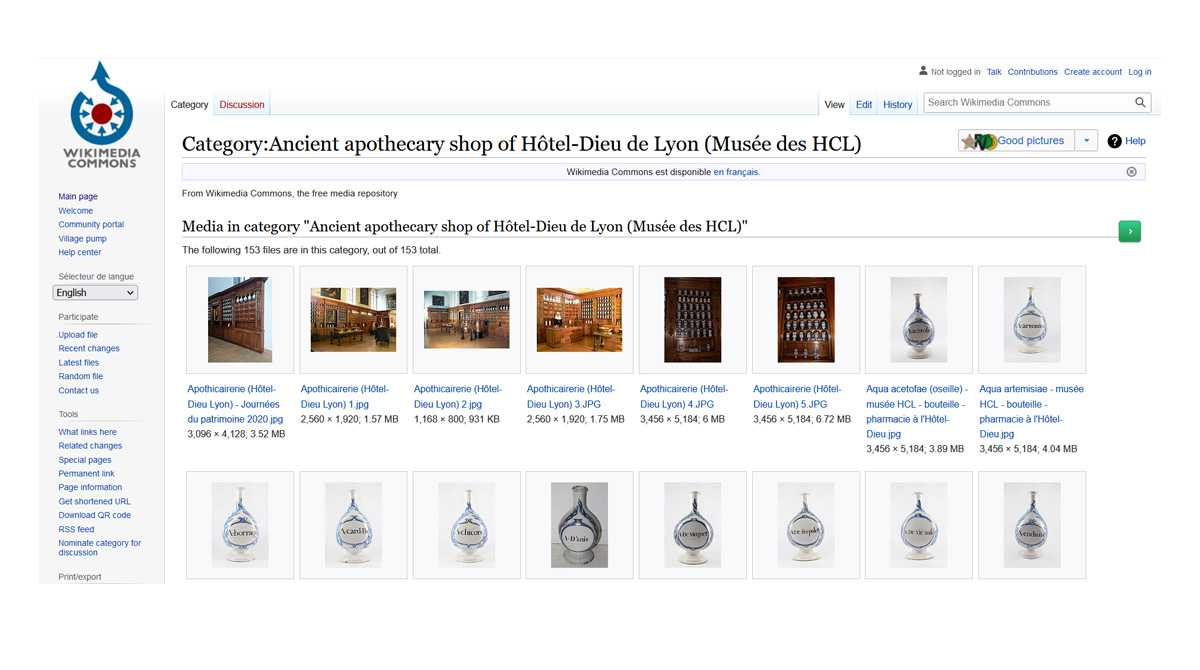Dismiss the French language availability notice
Image resolution: width=1200 pixels, height=670 pixels.
click(x=1131, y=172)
